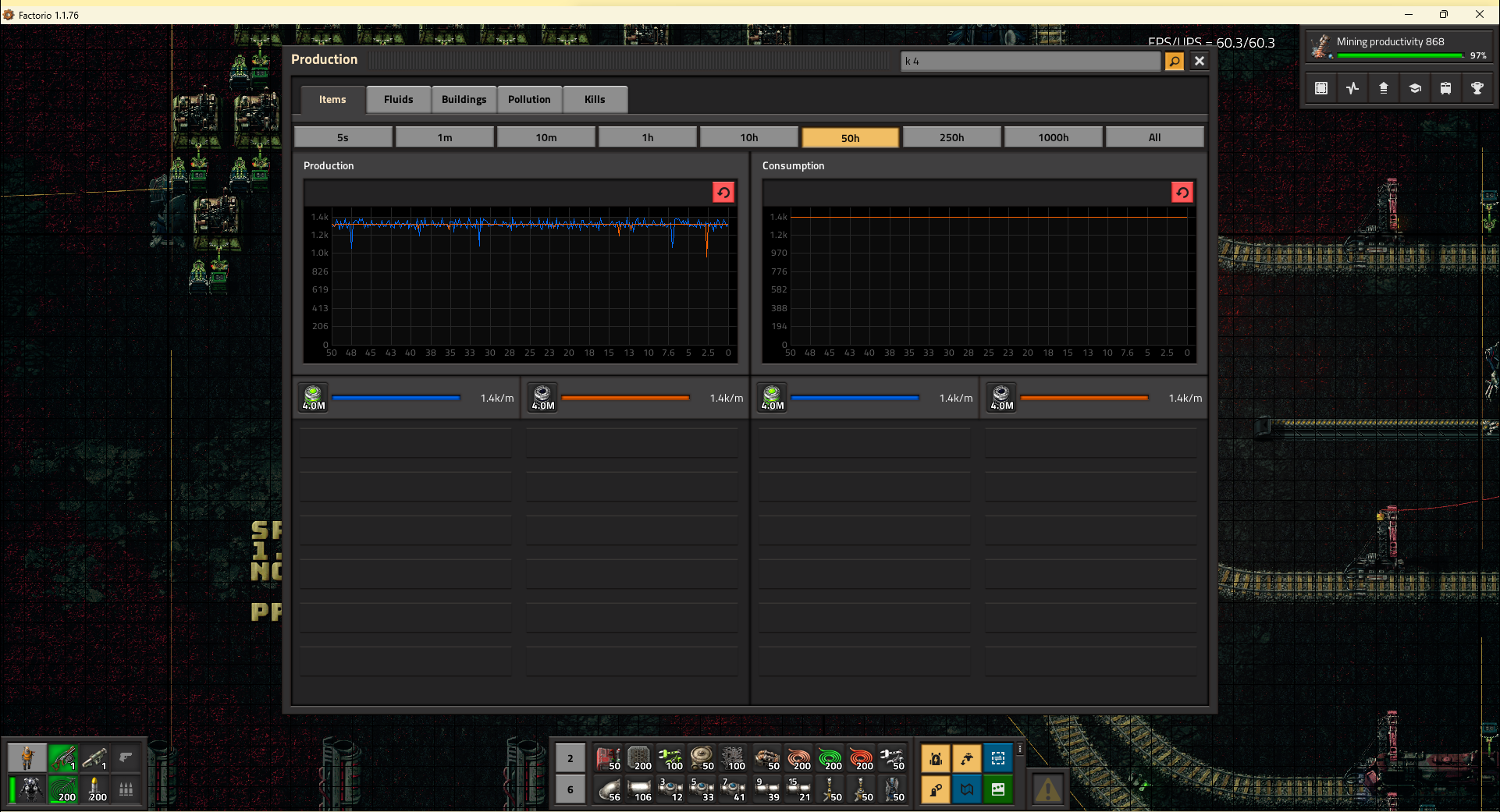Click the orange search magnifier button

1175,61
